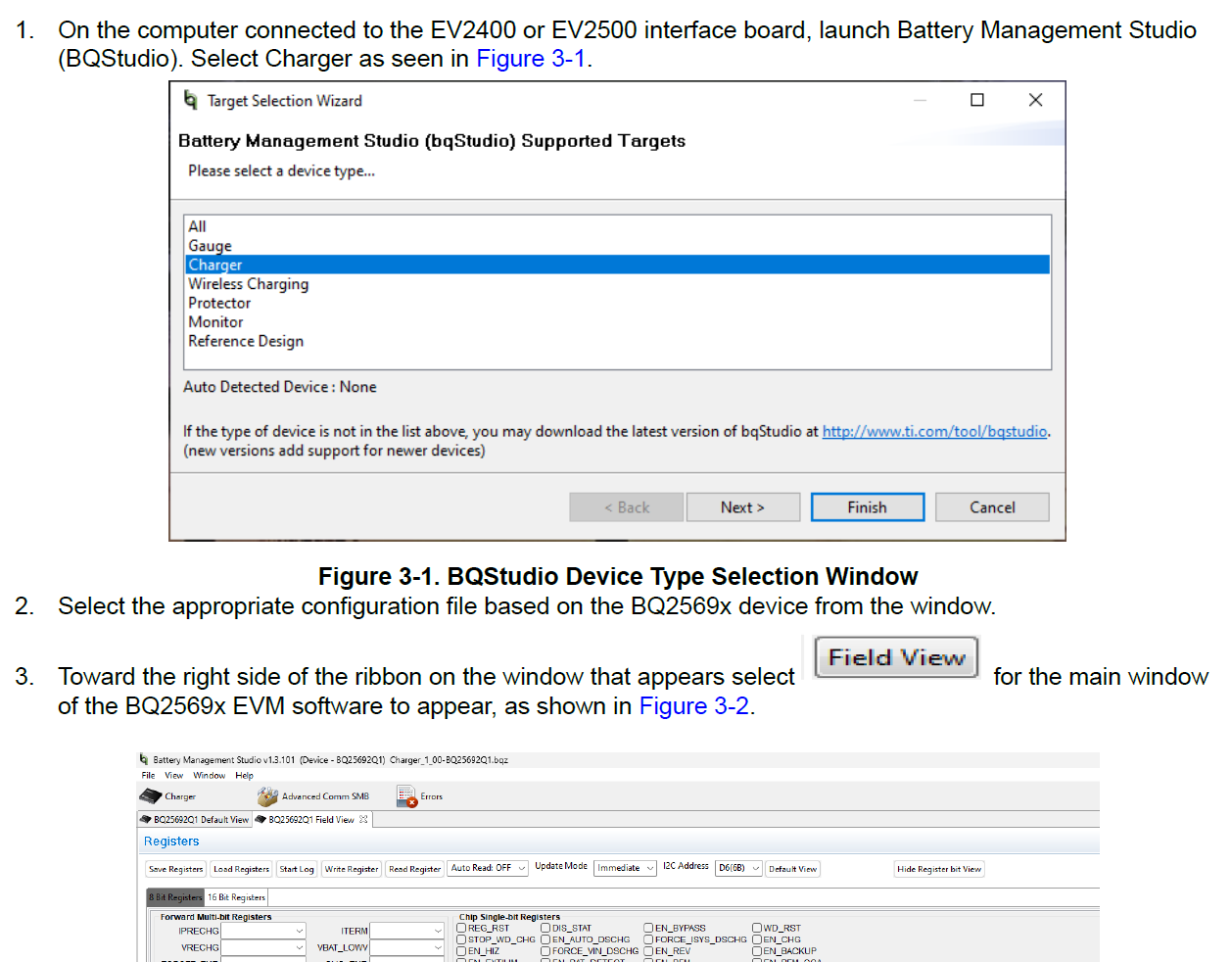Screen dimensions: 1232x962
Task: Toggle the STOP_WD_CHG checkbox
Action: [461, 939]
